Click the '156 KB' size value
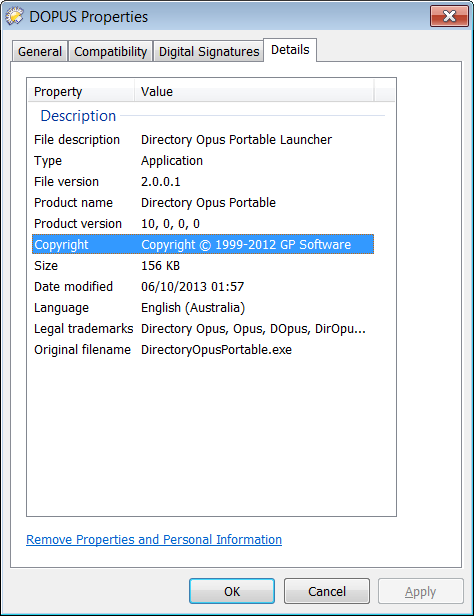The width and height of the screenshot is (474, 616). click(160, 266)
